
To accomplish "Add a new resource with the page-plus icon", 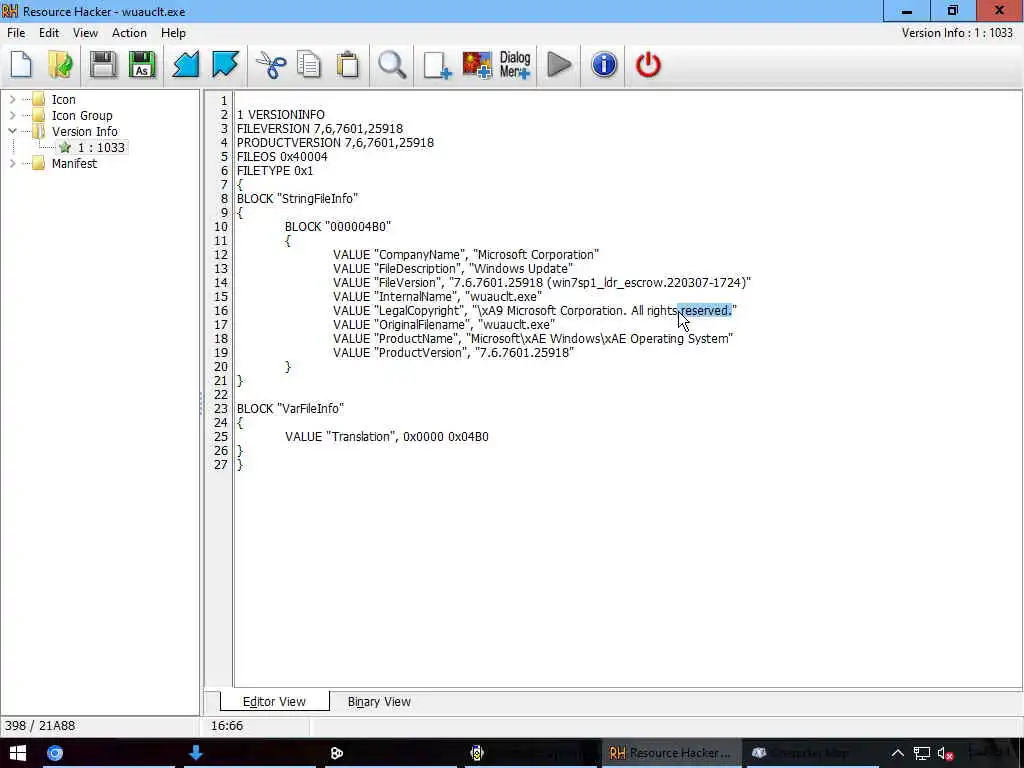I will 437,65.
